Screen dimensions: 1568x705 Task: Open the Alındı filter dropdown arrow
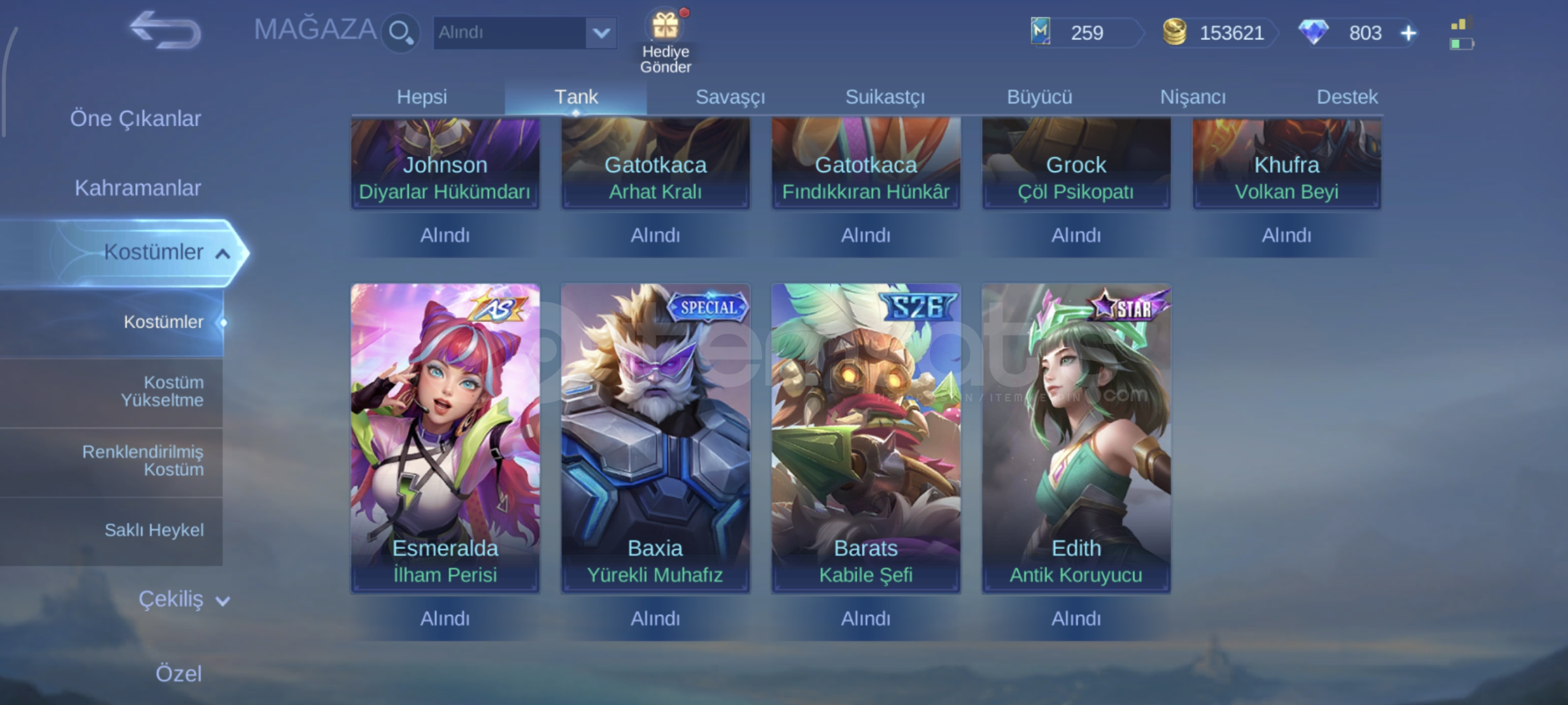pyautogui.click(x=601, y=33)
